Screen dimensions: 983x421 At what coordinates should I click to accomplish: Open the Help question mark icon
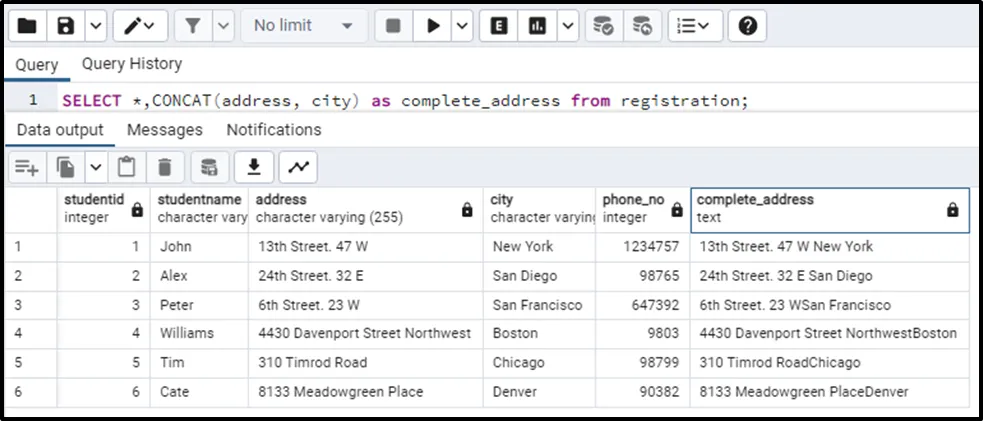coord(747,26)
